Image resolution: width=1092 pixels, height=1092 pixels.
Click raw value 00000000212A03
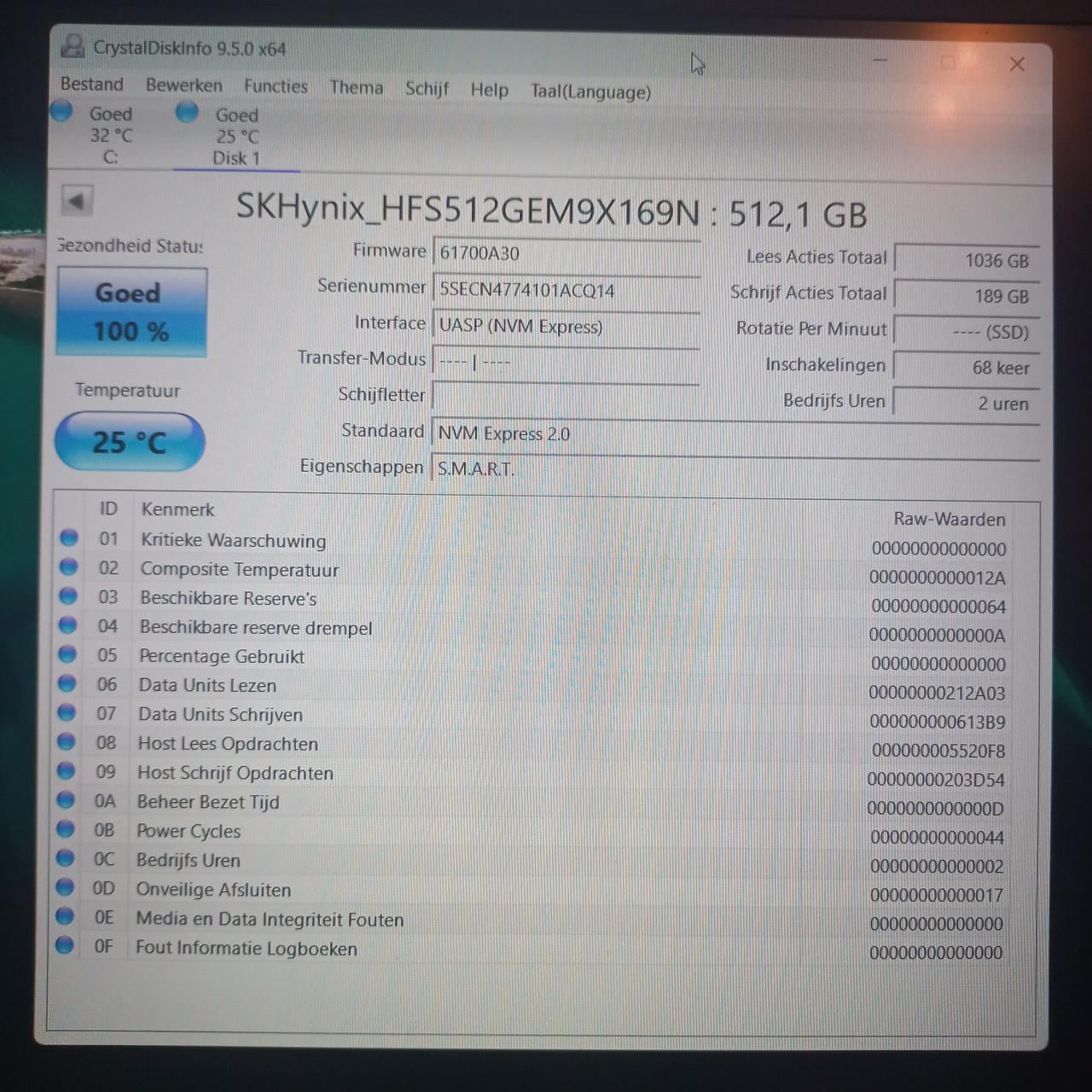pyautogui.click(x=937, y=694)
